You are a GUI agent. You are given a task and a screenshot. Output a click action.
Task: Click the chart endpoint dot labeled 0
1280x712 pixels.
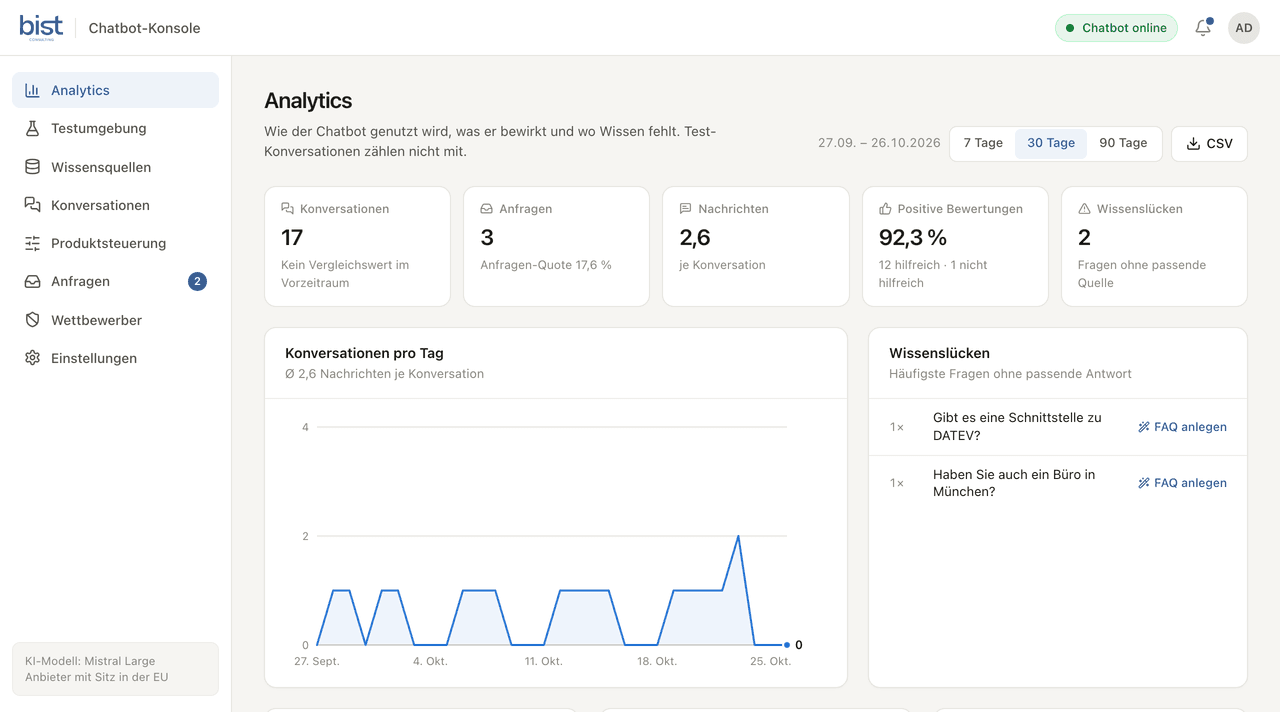[787, 645]
